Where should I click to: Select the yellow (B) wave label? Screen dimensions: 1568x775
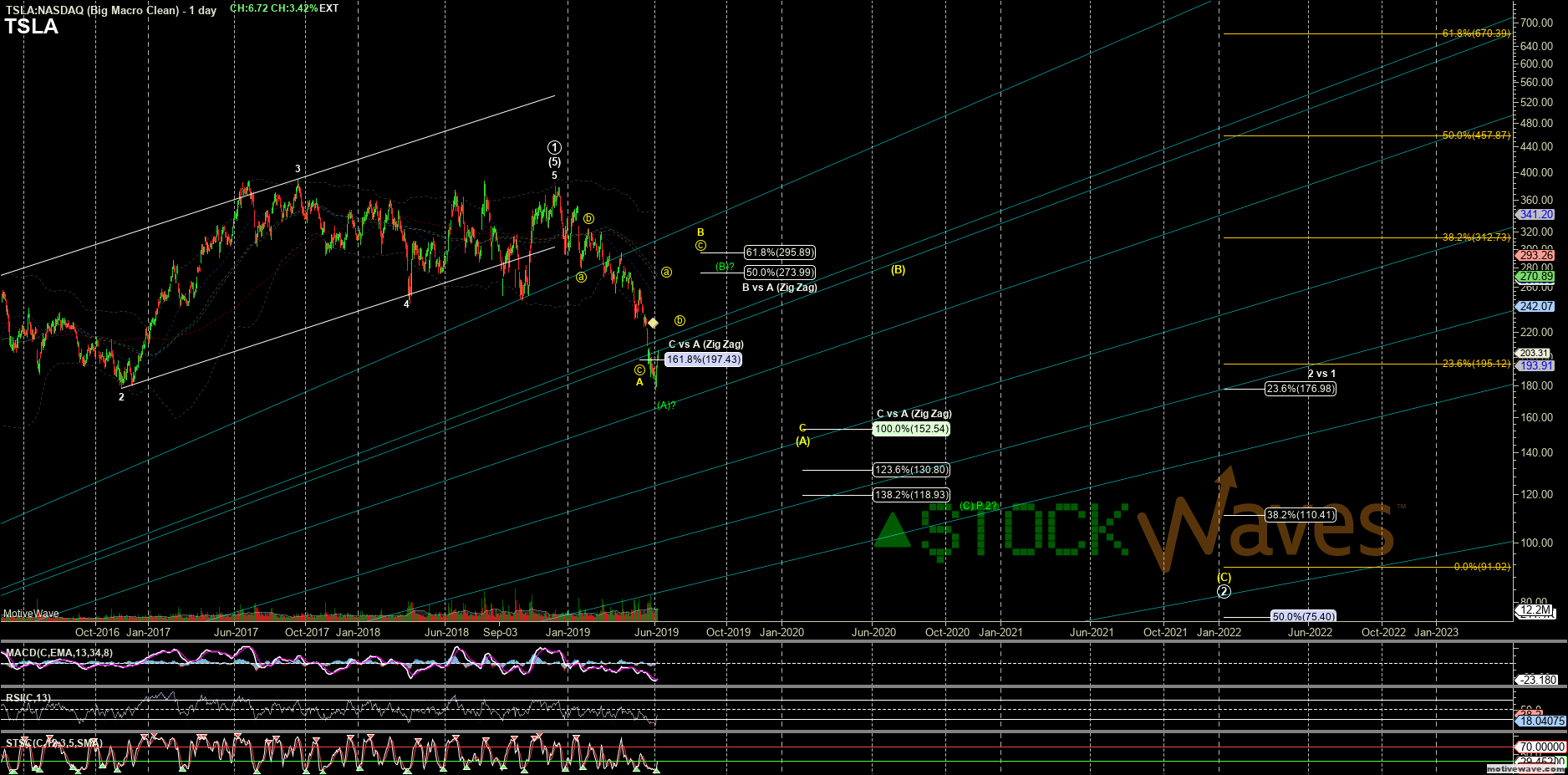click(898, 270)
